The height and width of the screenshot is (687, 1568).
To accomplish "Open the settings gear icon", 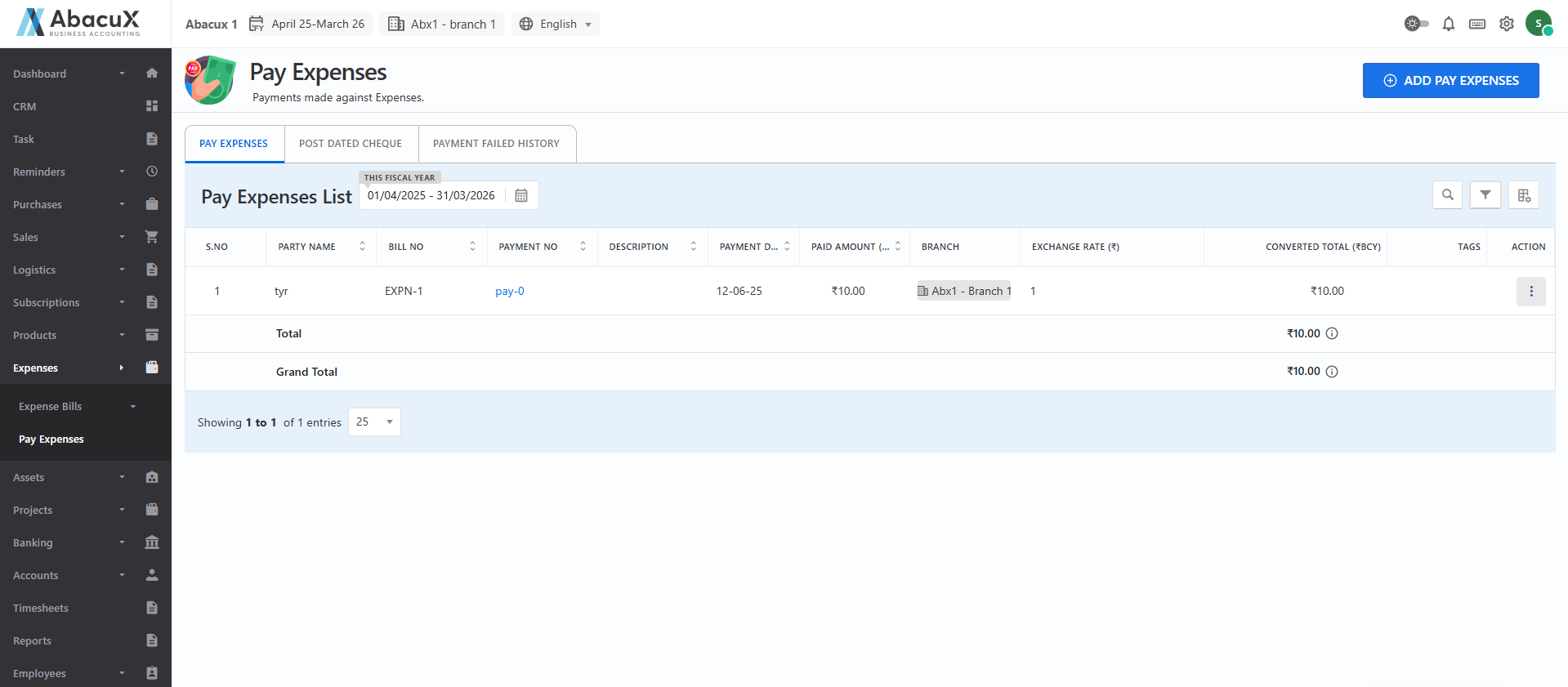I will tap(1506, 24).
